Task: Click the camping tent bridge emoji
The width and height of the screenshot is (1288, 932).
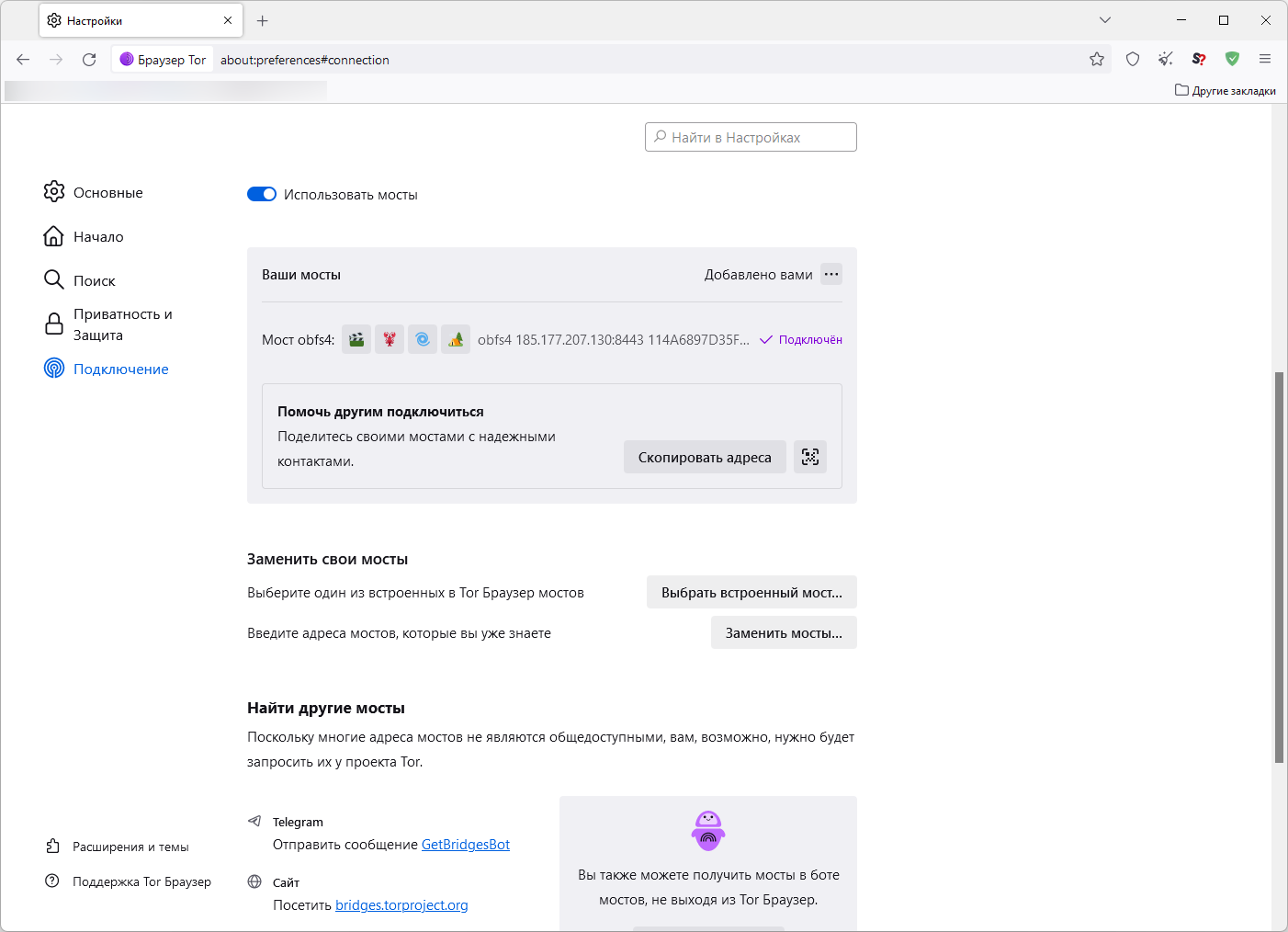Action: 456,339
